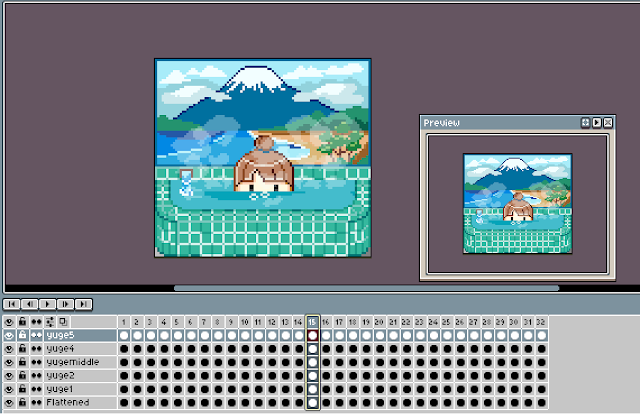
Task: Toggle all layers visibility in timeline header
Action: point(9,321)
